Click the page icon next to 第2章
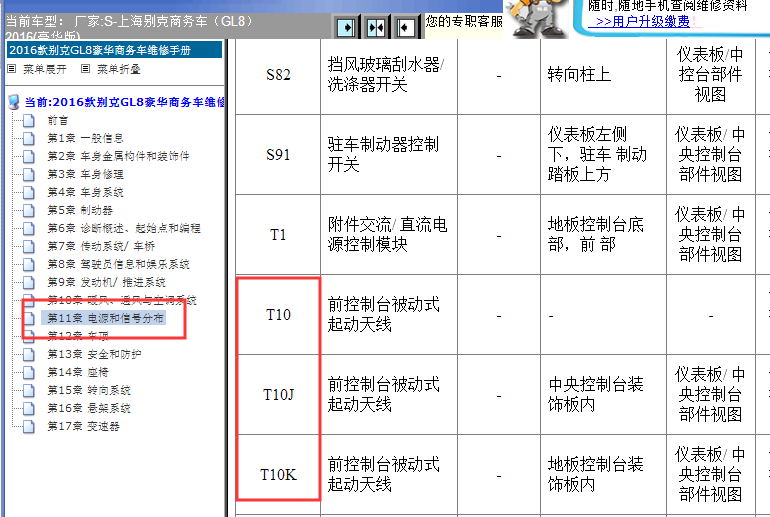 pos(29,157)
